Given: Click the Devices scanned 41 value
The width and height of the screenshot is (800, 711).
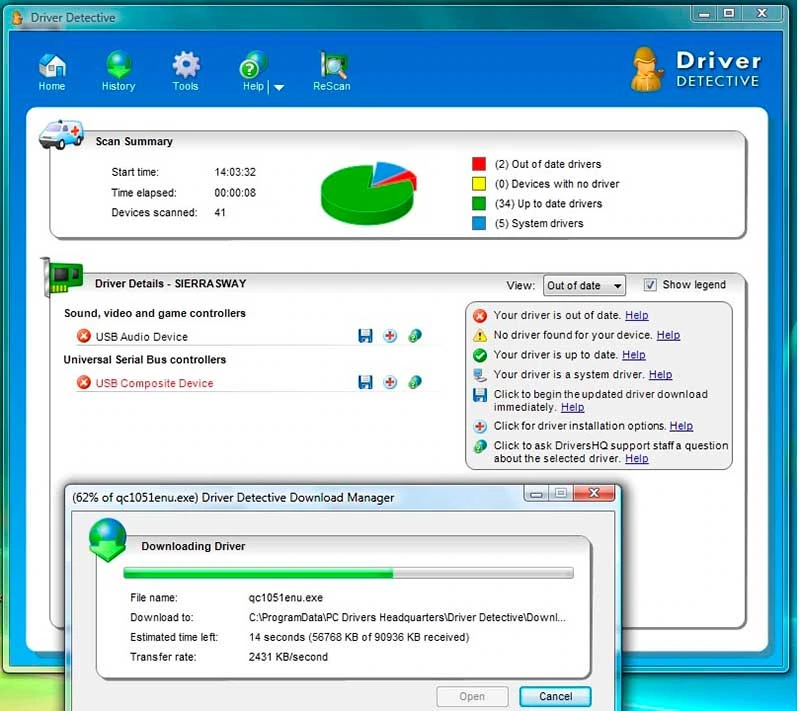Looking at the screenshot, I should [x=220, y=212].
